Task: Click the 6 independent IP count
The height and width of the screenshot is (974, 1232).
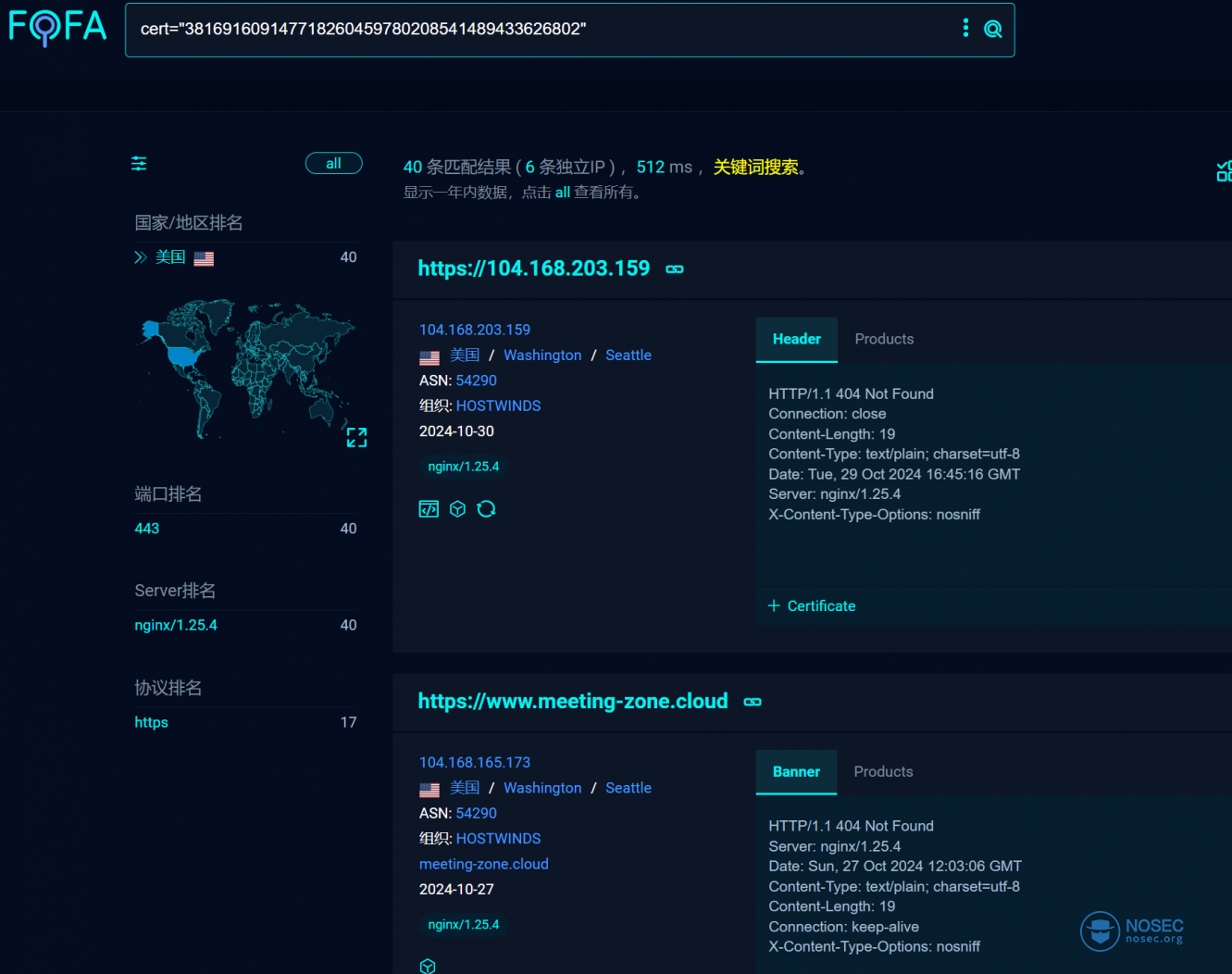Action: coord(530,168)
